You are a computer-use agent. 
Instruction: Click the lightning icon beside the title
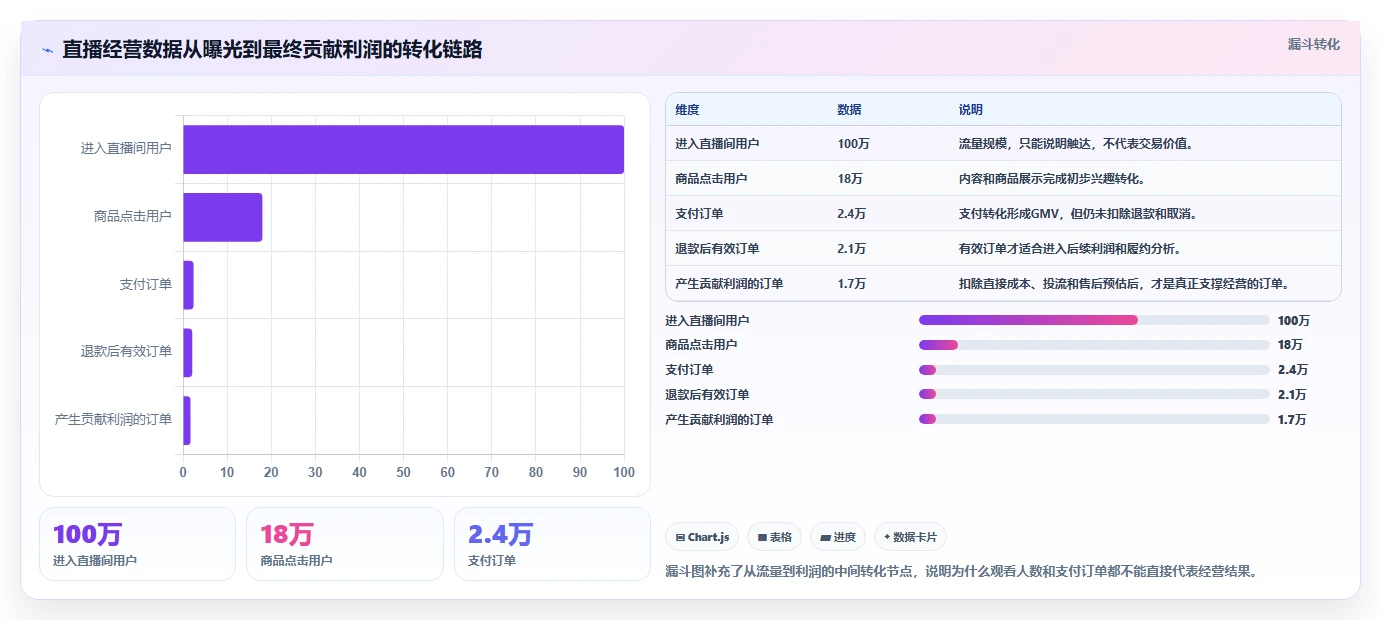(x=48, y=50)
